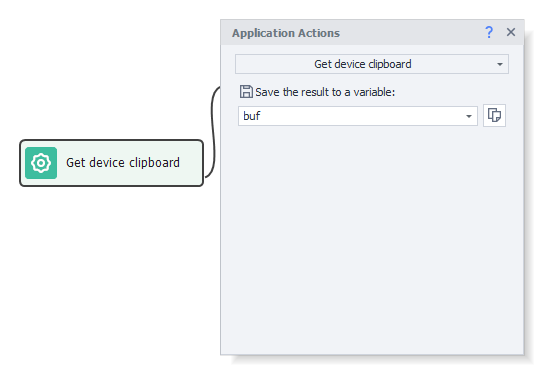This screenshot has width=548, height=382.
Task: Expand the 'buf' variable dropdown arrow
Action: [x=469, y=116]
